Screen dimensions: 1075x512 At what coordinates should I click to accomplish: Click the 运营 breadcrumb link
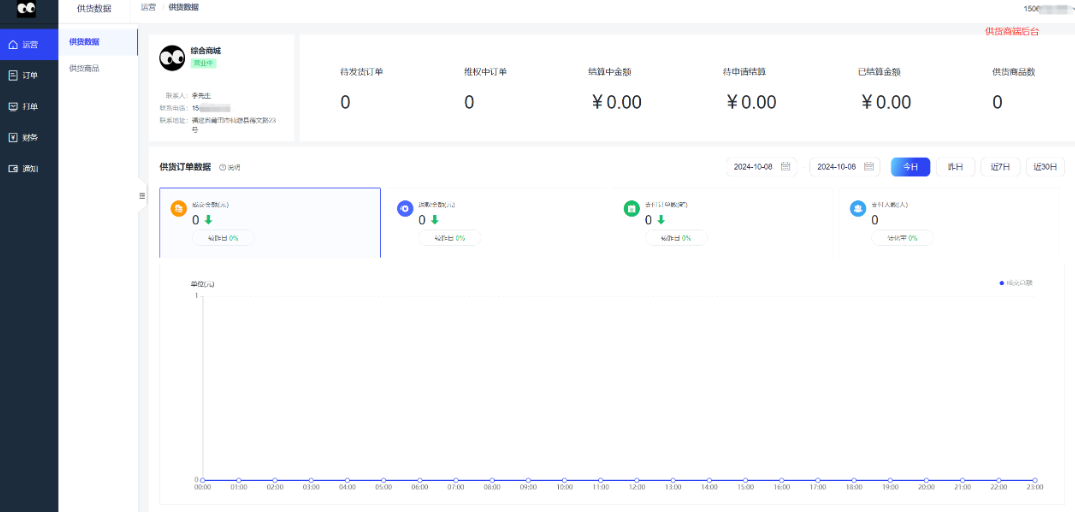[x=148, y=7]
